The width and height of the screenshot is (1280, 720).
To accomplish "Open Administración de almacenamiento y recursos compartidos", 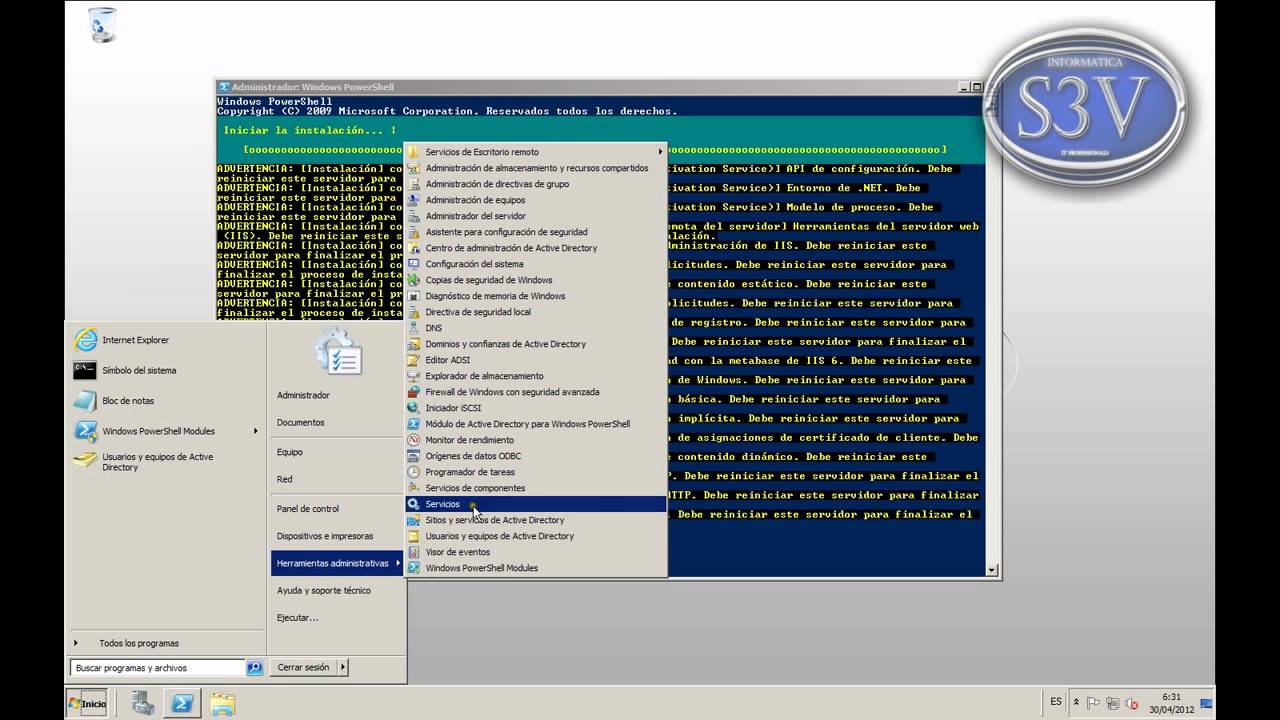I will click(x=536, y=168).
